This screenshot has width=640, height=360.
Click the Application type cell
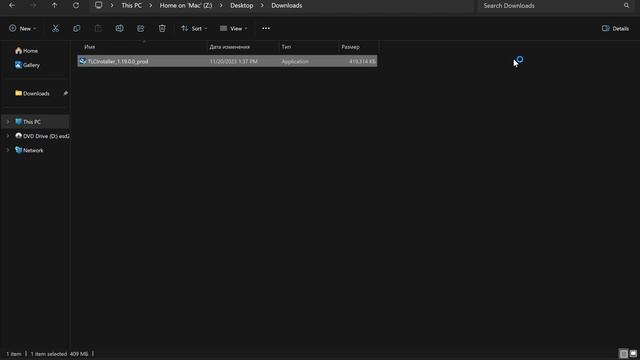[295, 62]
